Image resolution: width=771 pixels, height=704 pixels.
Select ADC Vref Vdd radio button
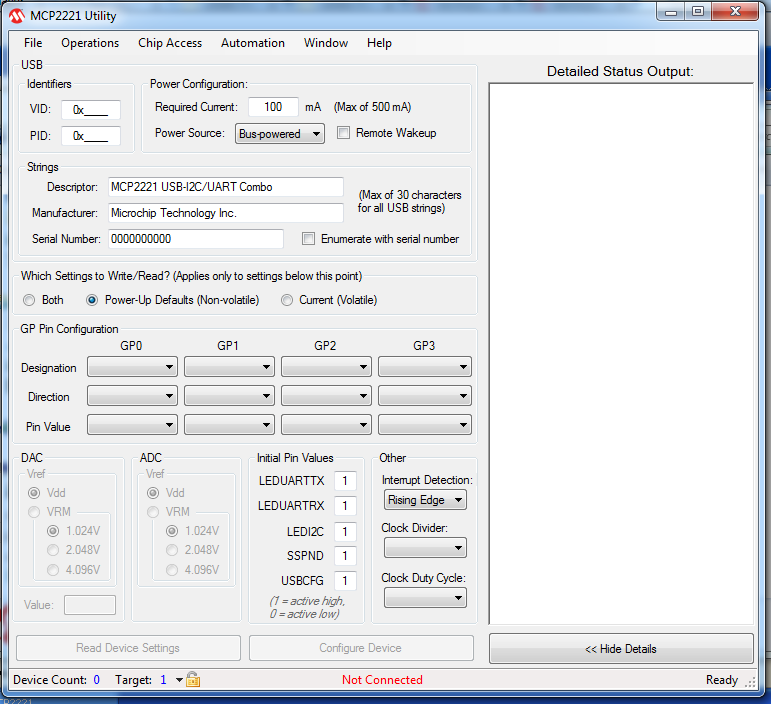(153, 493)
